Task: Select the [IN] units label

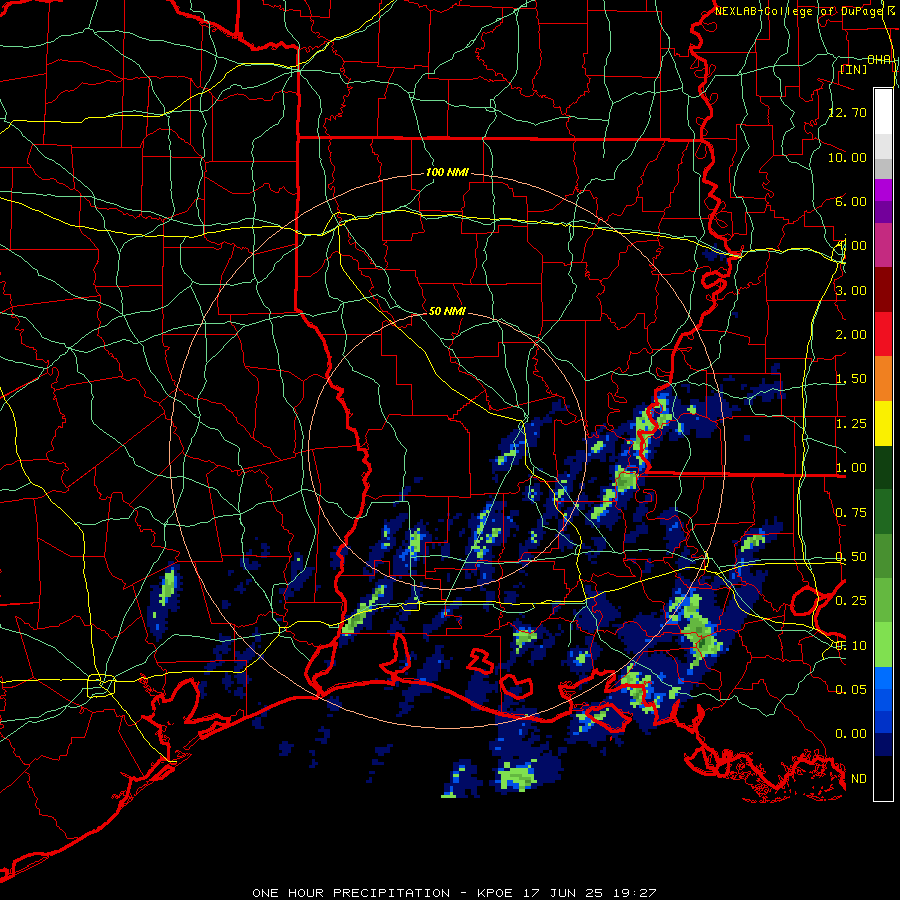Action: tap(853, 69)
